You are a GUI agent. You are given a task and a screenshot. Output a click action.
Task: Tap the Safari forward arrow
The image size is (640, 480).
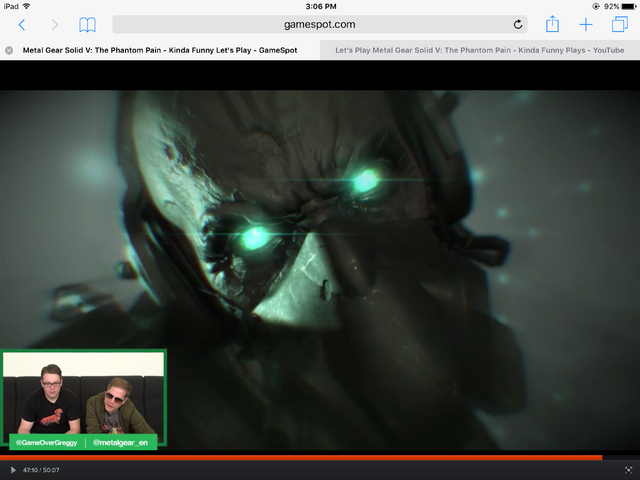pyautogui.click(x=54, y=25)
